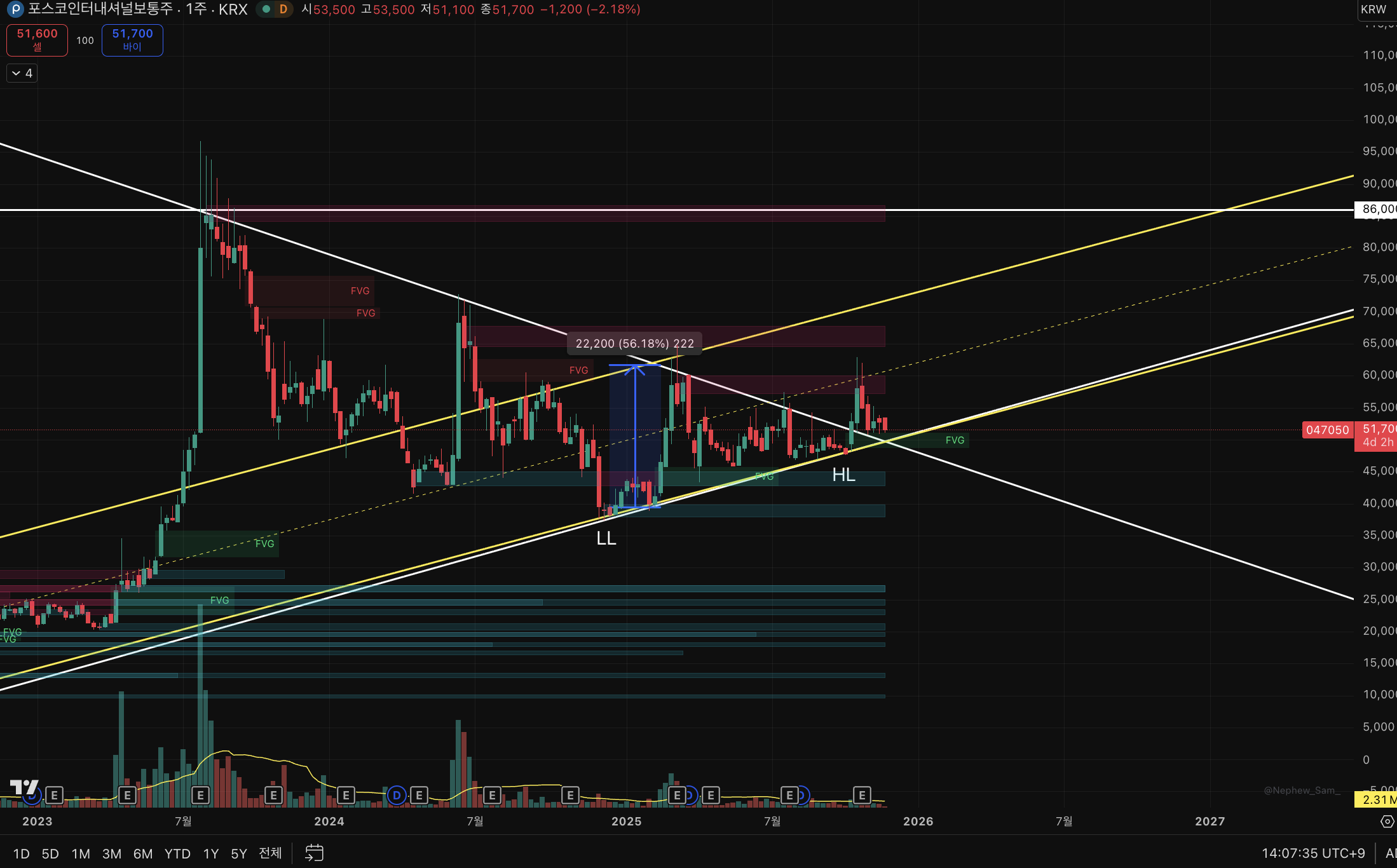The image size is (1397, 868).
Task: Click the blue dividend marker near 2024
Action: tap(397, 795)
